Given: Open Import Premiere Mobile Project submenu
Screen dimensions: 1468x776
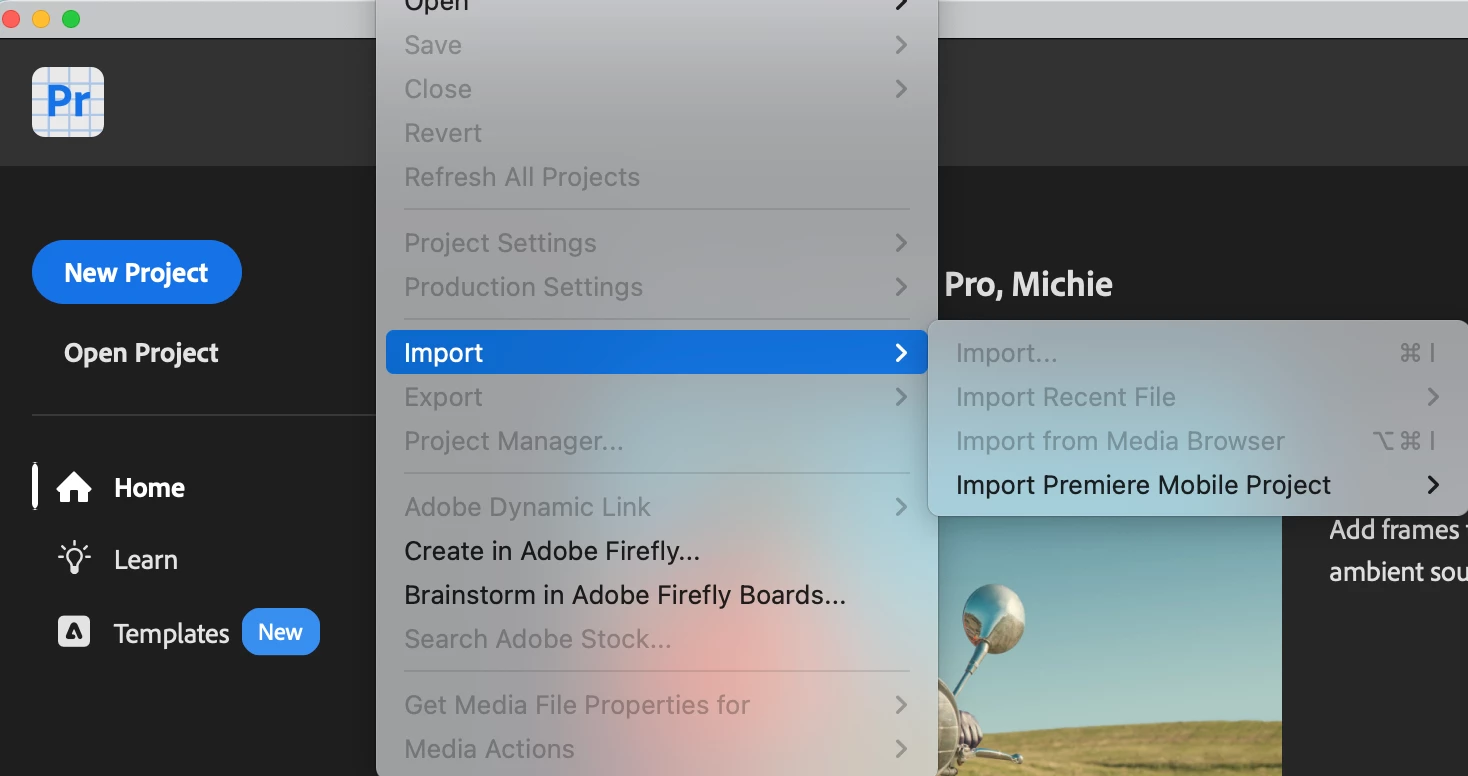Looking at the screenshot, I should tap(1197, 485).
